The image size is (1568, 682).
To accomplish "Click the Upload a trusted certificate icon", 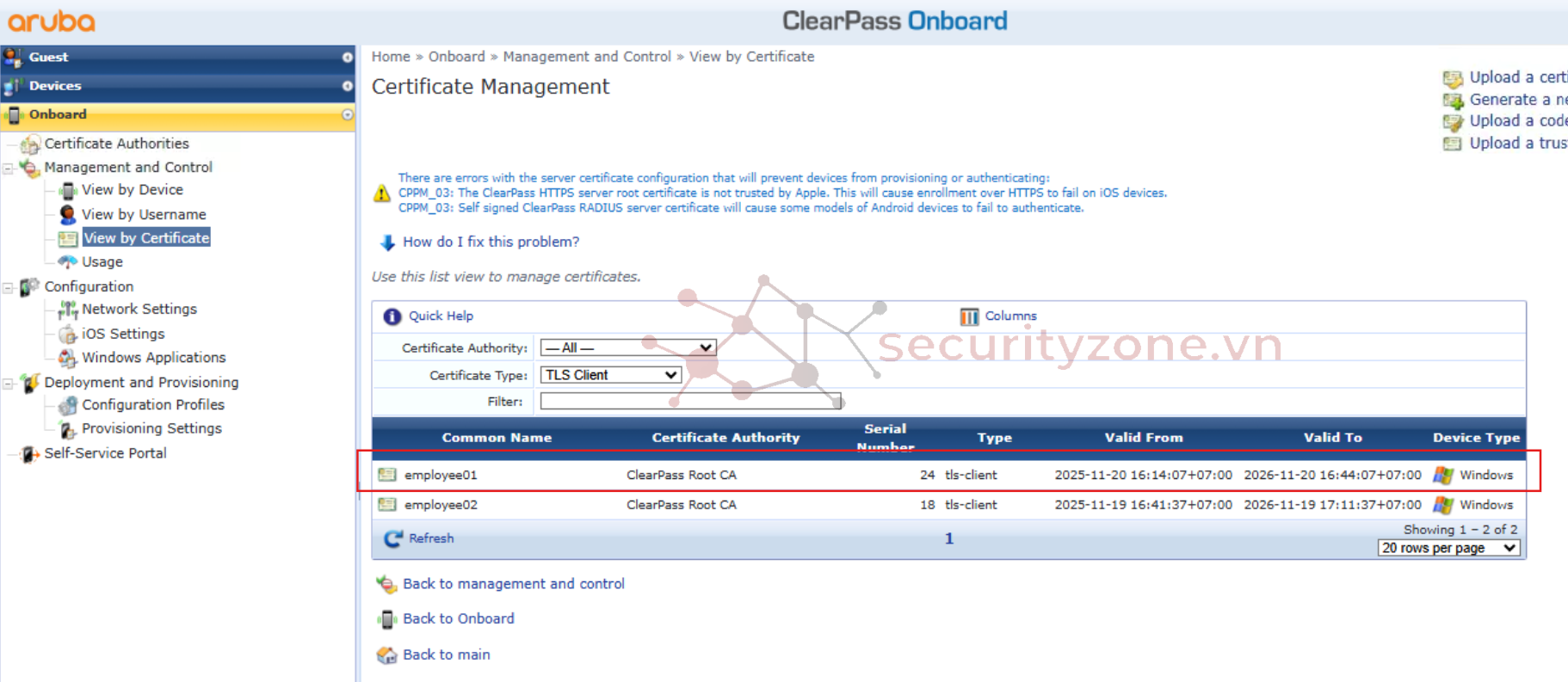I will tap(1453, 144).
